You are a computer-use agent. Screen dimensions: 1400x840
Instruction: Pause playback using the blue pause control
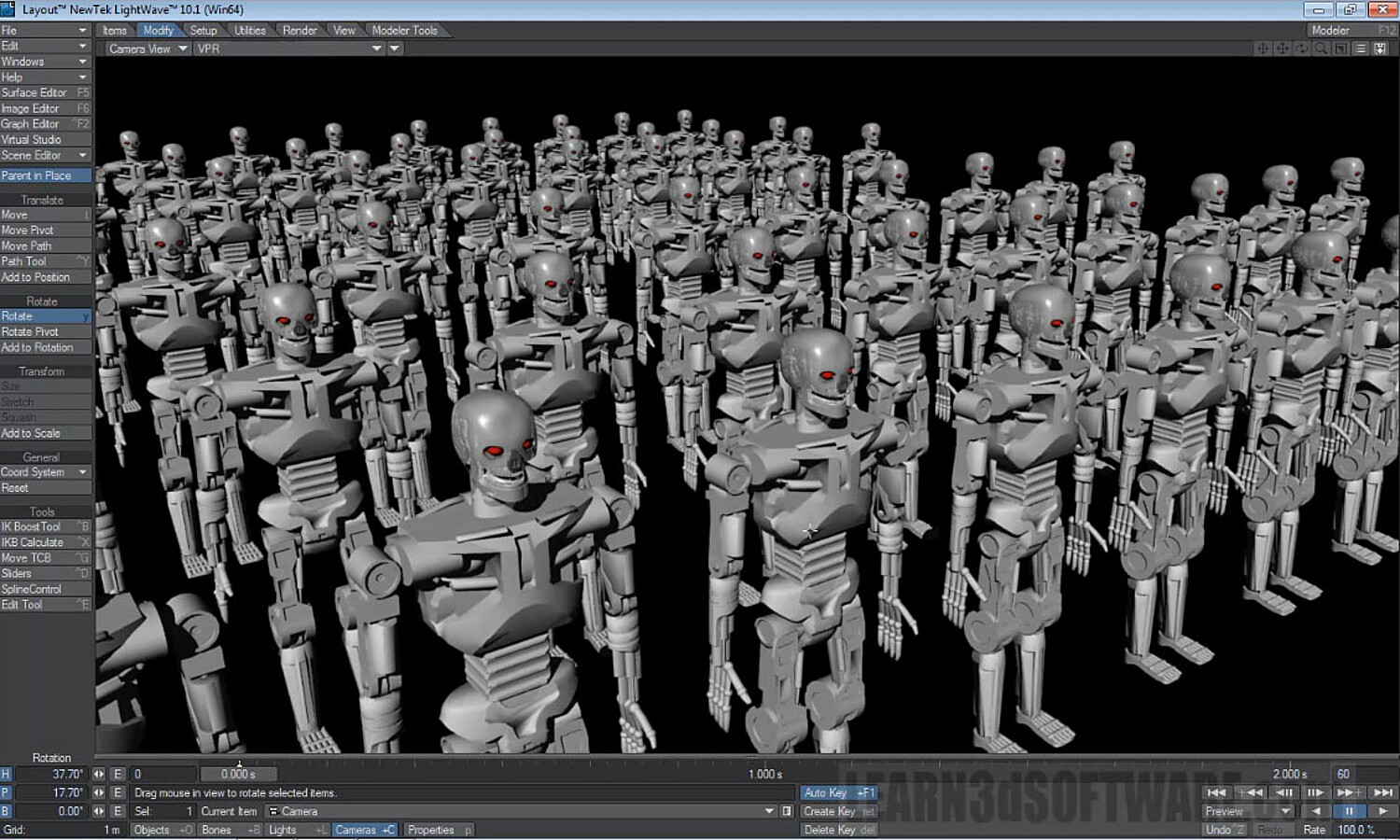(1349, 810)
